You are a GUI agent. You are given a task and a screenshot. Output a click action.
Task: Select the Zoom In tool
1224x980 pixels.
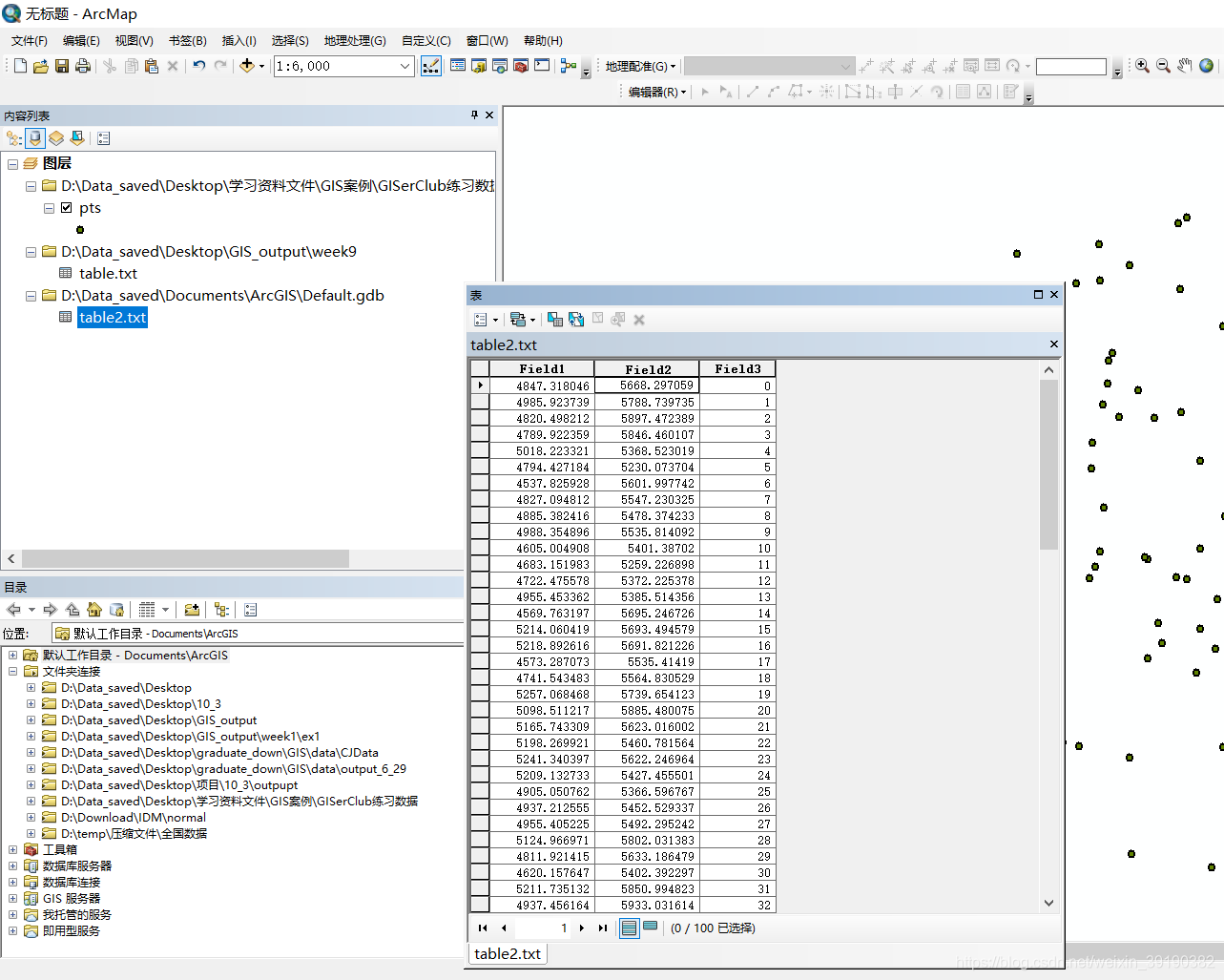tap(1142, 66)
